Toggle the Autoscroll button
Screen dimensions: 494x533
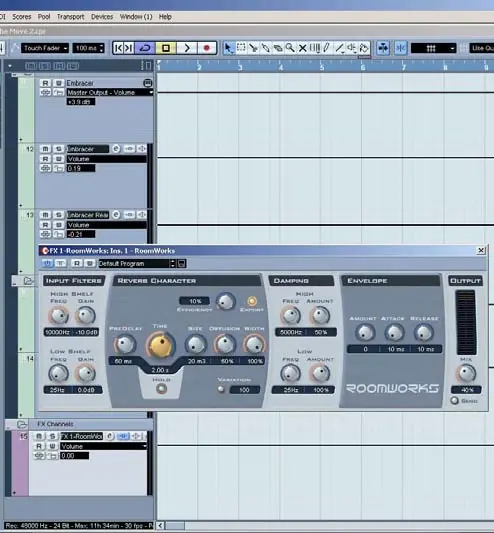point(383,48)
